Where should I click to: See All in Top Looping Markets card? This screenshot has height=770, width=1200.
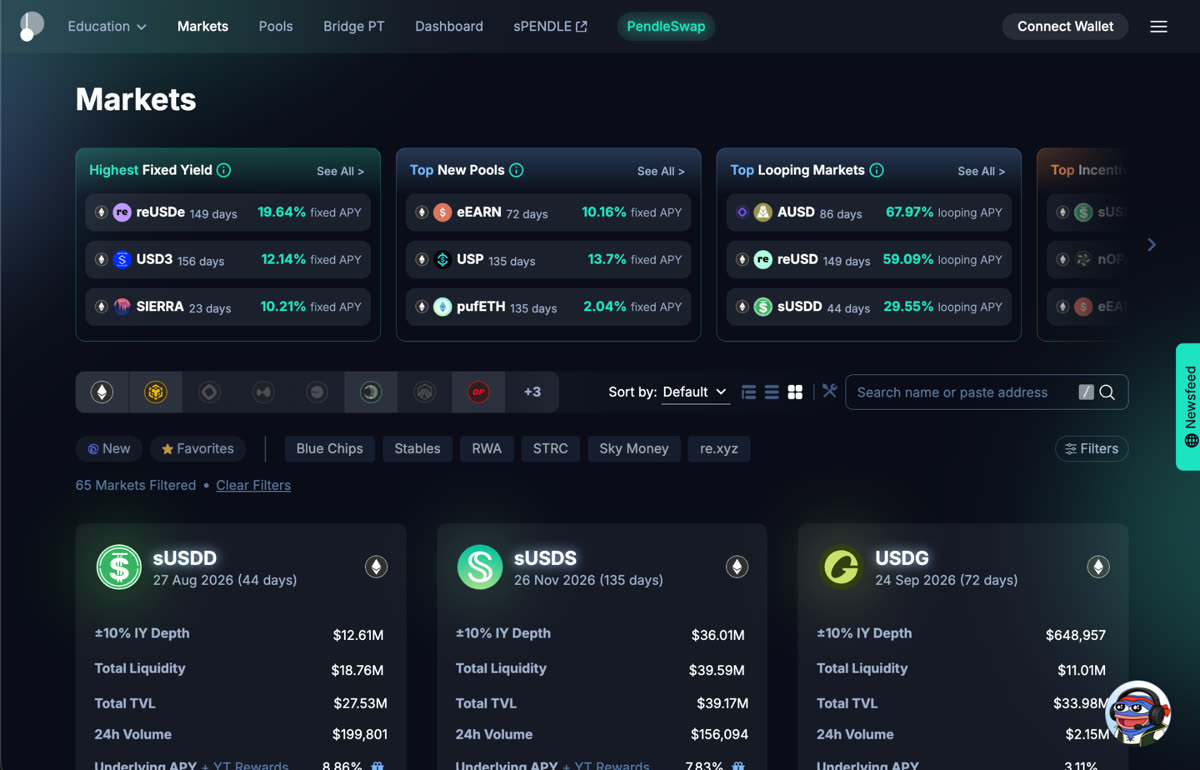click(x=981, y=171)
